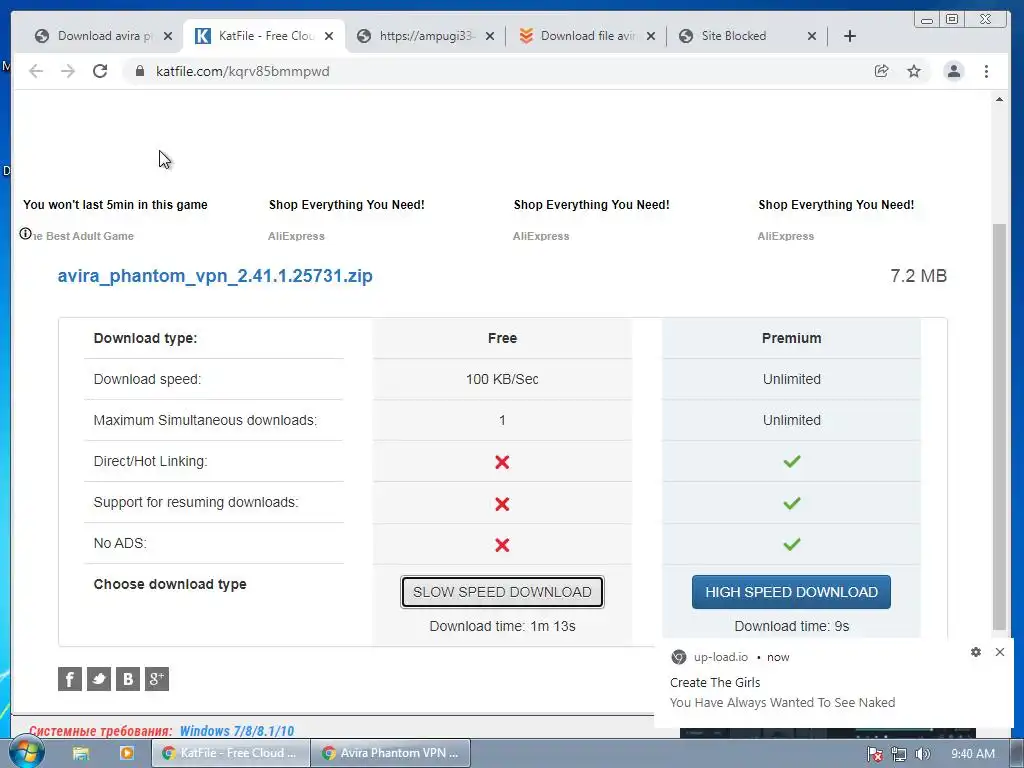Open avira_phantom_vpn zip file link
The height and width of the screenshot is (768, 1024).
coord(215,276)
